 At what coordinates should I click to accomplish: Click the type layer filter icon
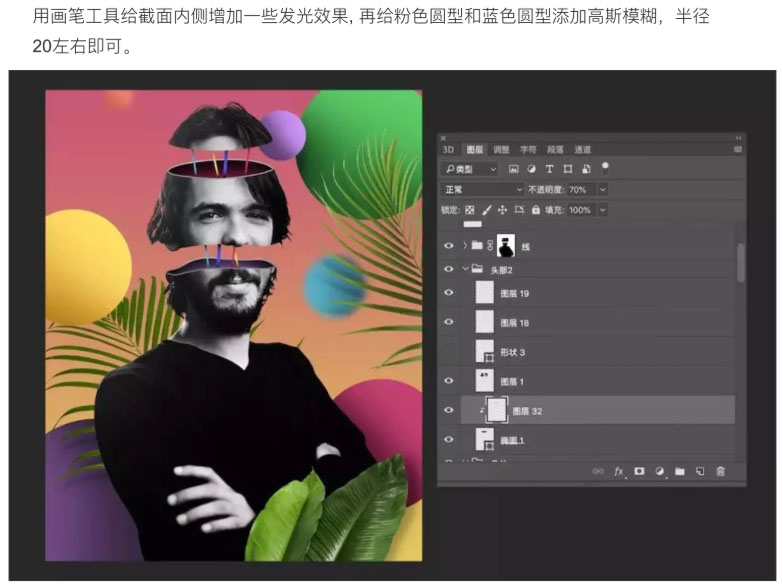click(549, 169)
